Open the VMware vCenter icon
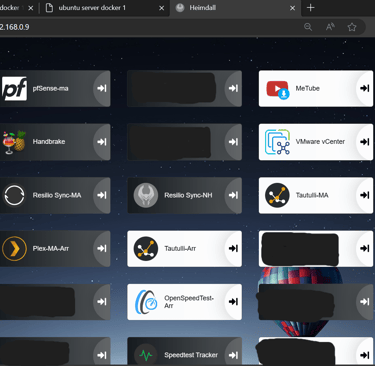This screenshot has height=366, width=375. tap(277, 142)
